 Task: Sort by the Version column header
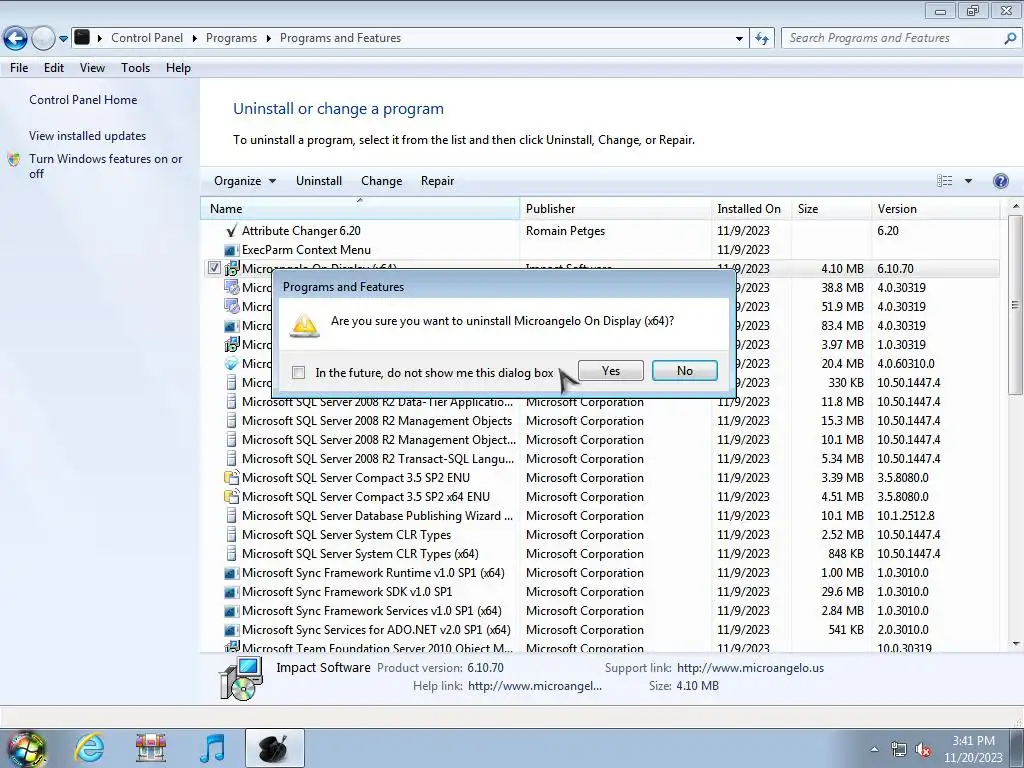(935, 209)
